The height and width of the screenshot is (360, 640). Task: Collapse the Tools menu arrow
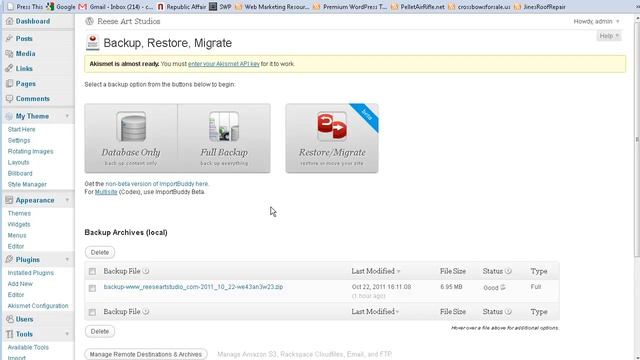click(67, 334)
